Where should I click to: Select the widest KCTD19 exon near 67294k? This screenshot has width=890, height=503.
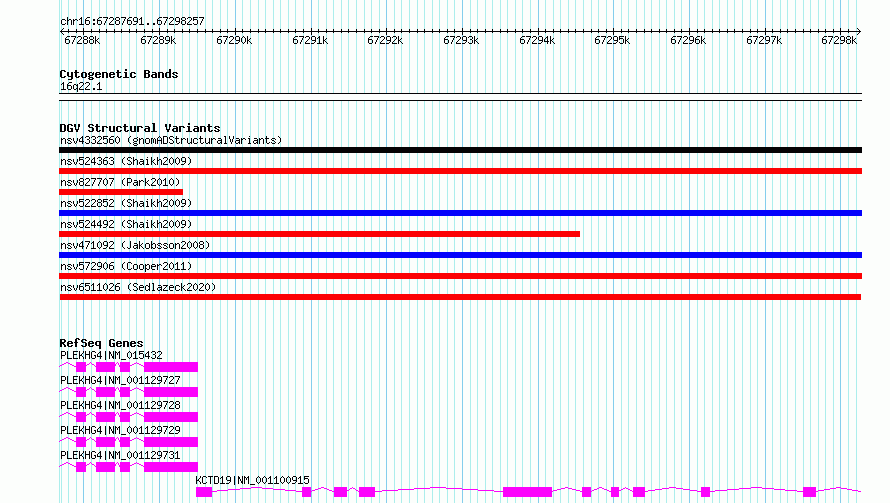pos(527,492)
